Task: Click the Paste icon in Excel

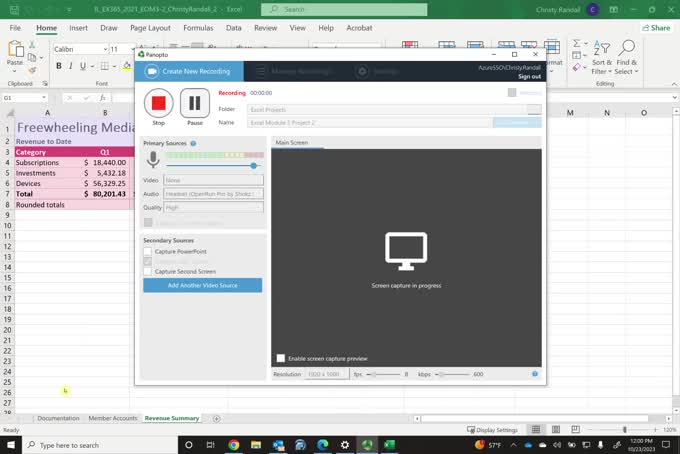Action: [15, 49]
